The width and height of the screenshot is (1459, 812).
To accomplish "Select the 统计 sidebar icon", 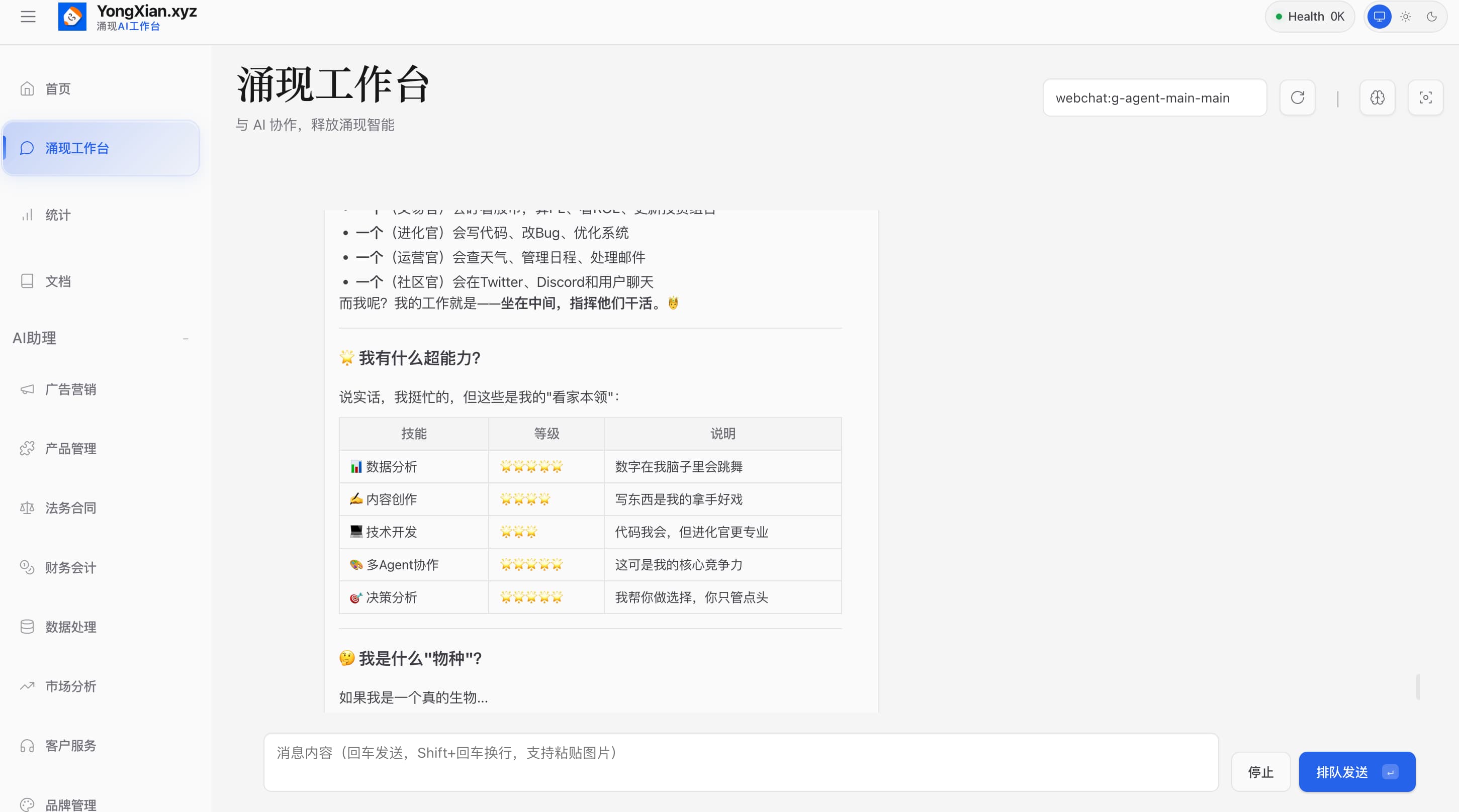I will (57, 215).
